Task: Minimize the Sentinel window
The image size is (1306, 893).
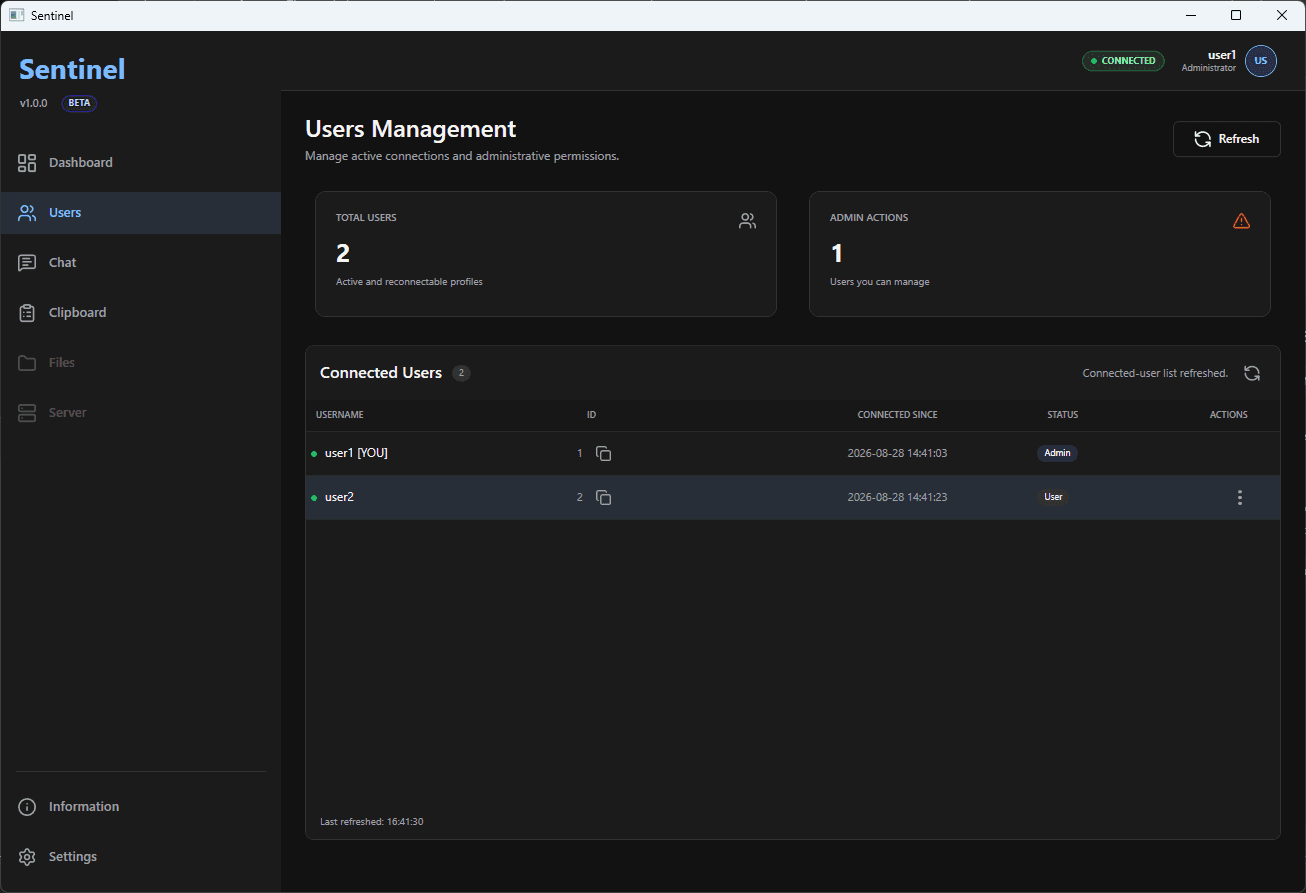Action: coord(1190,15)
